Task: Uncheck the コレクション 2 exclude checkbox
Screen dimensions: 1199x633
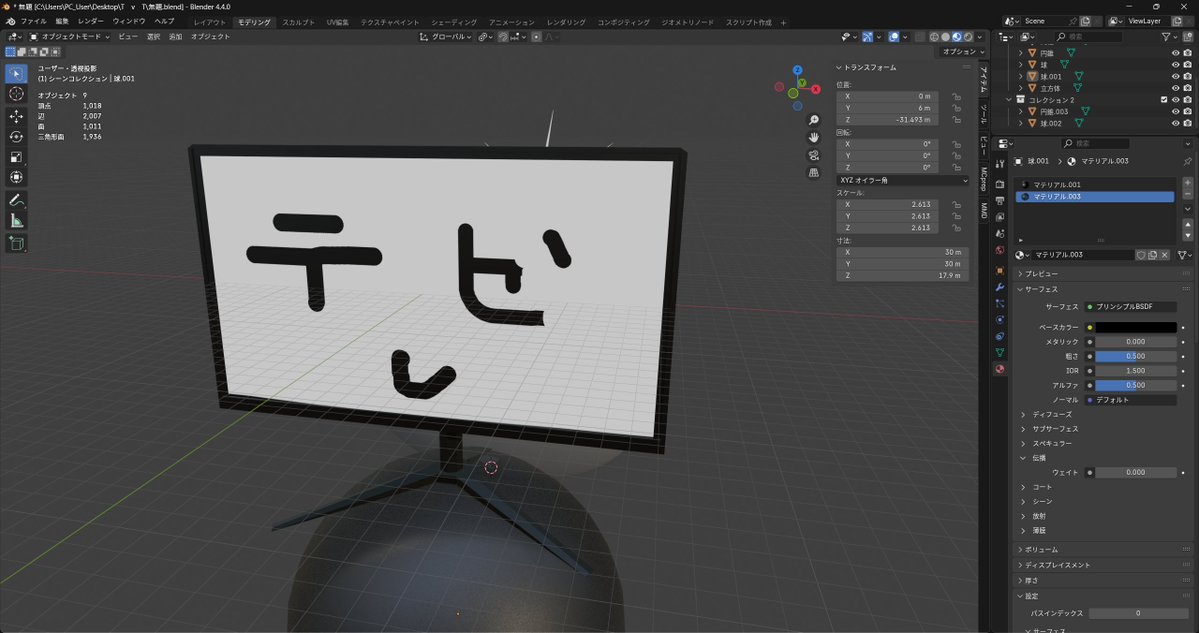Action: coord(1165,100)
